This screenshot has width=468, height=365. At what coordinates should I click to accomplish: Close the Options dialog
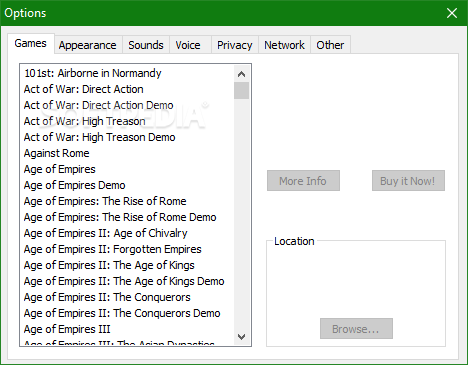click(452, 13)
